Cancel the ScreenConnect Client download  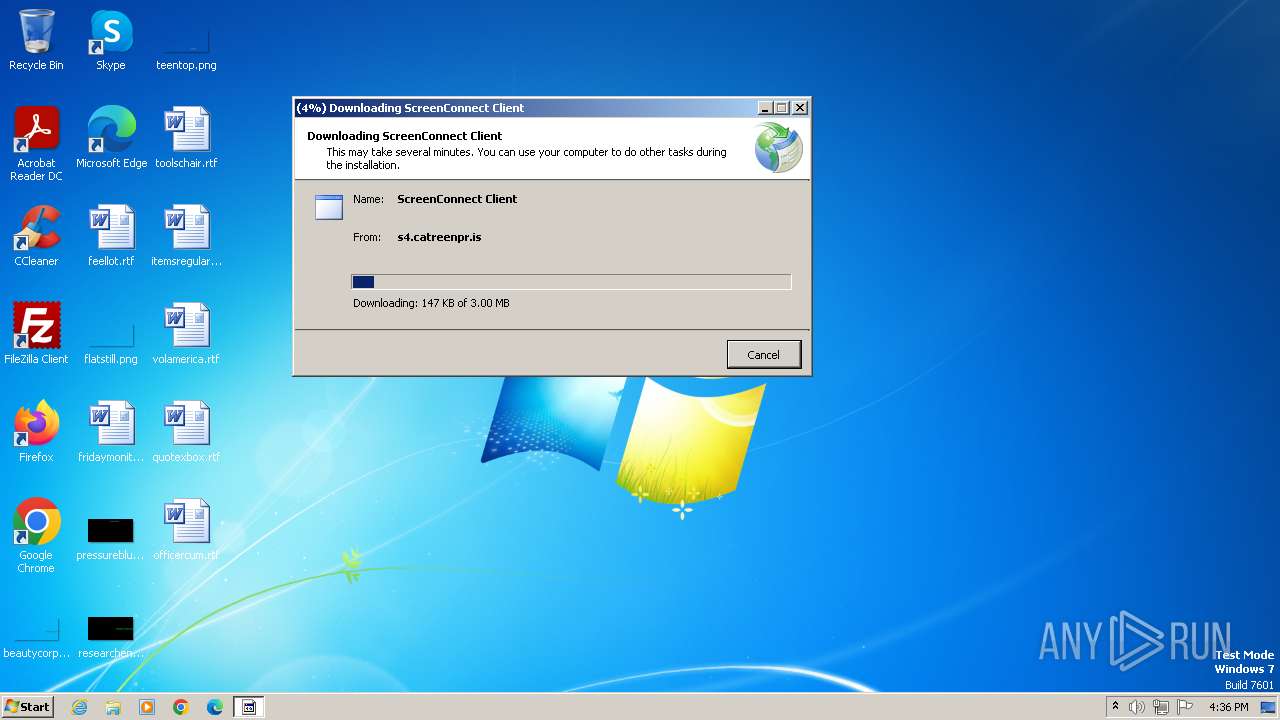[763, 355]
